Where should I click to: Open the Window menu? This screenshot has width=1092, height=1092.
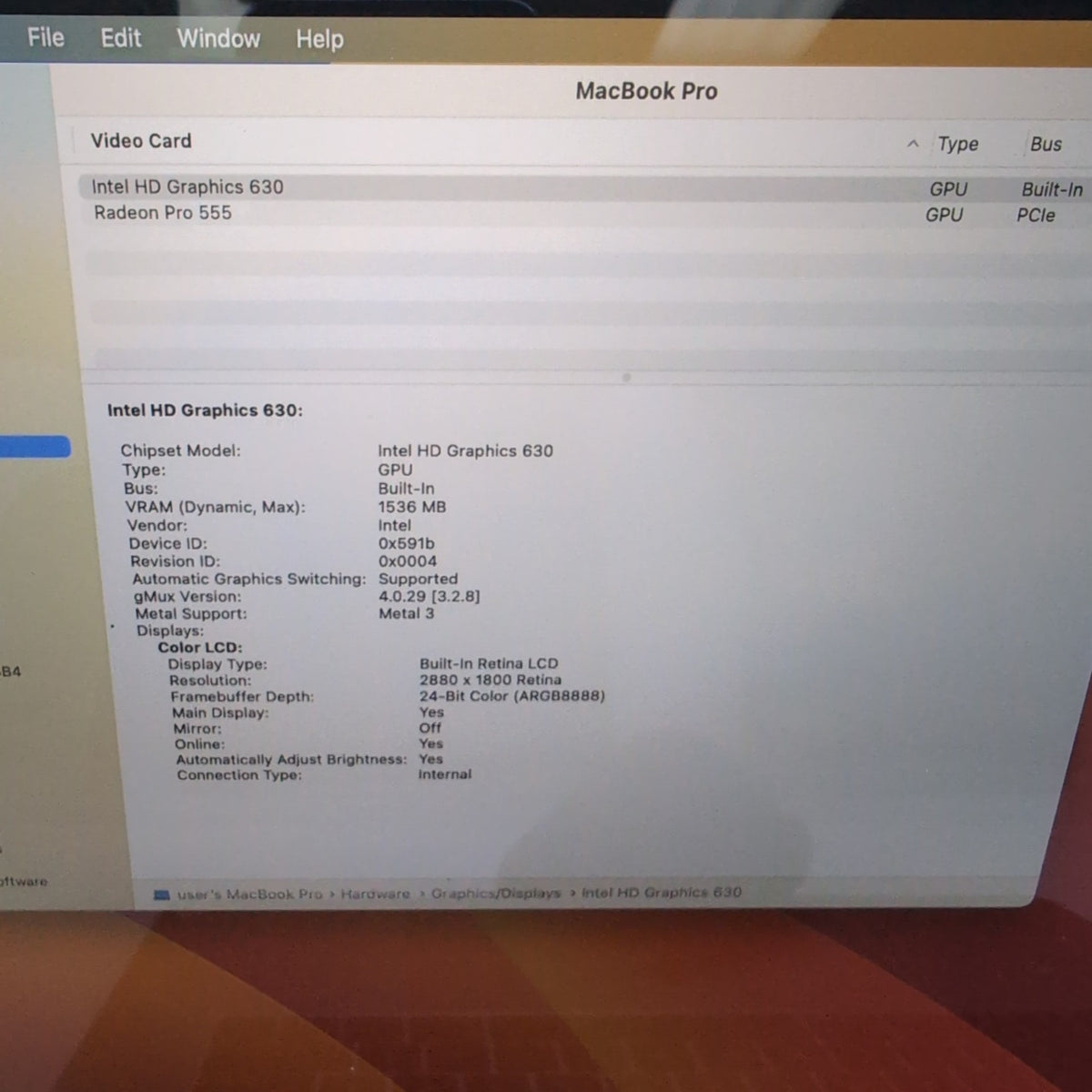click(218, 39)
